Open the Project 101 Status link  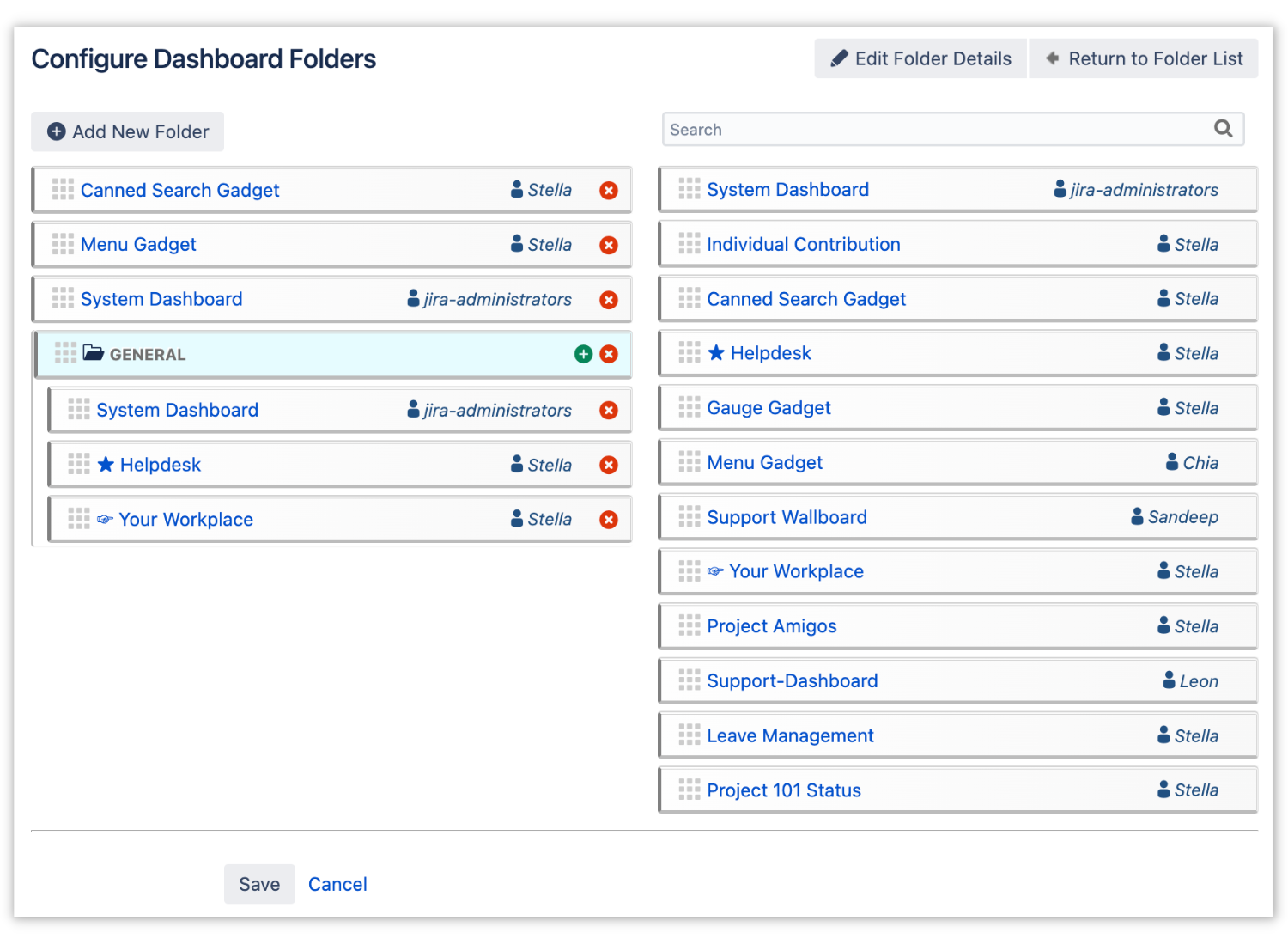tap(783, 790)
